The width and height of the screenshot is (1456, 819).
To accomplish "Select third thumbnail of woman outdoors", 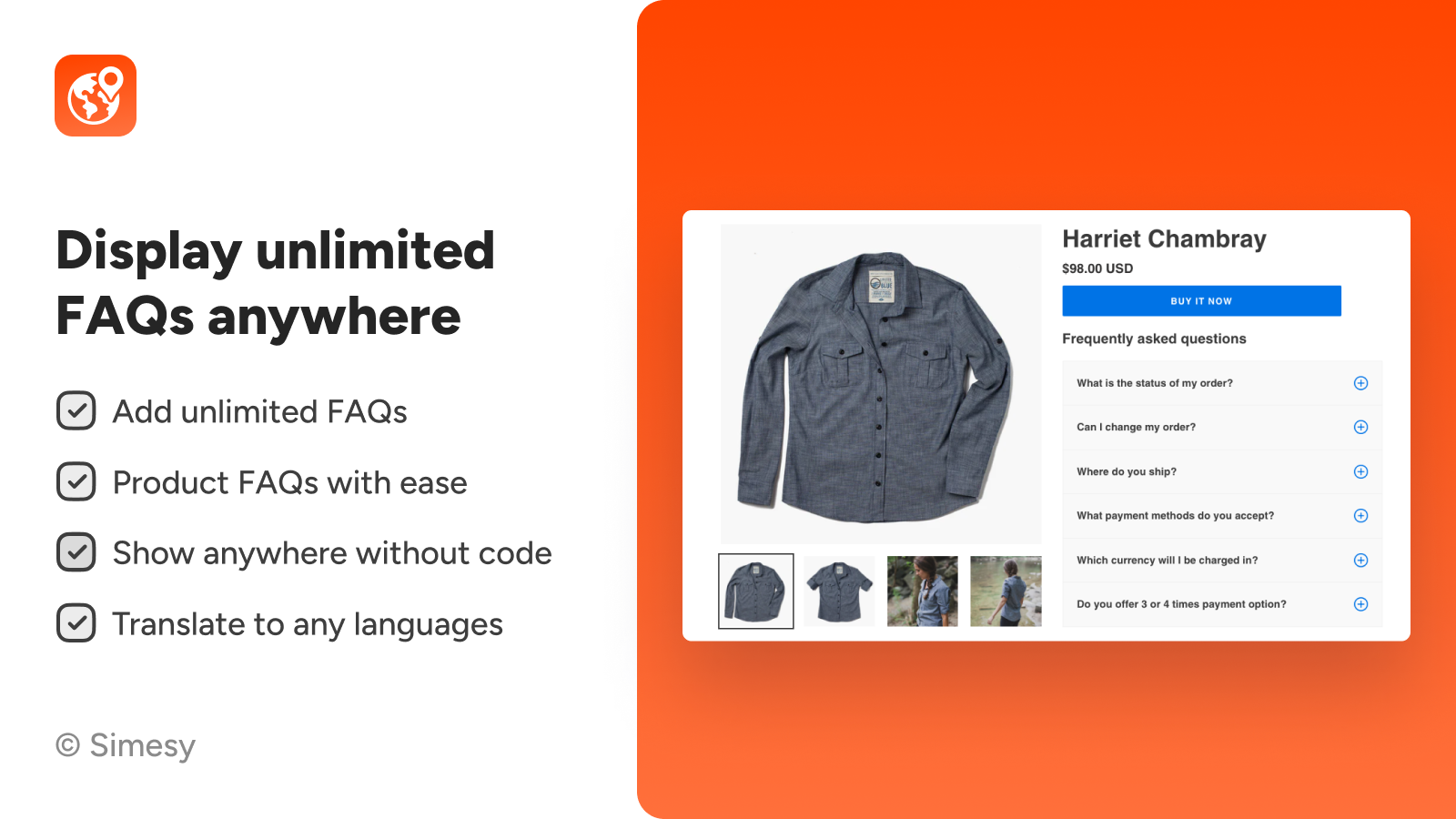I will tap(923, 591).
